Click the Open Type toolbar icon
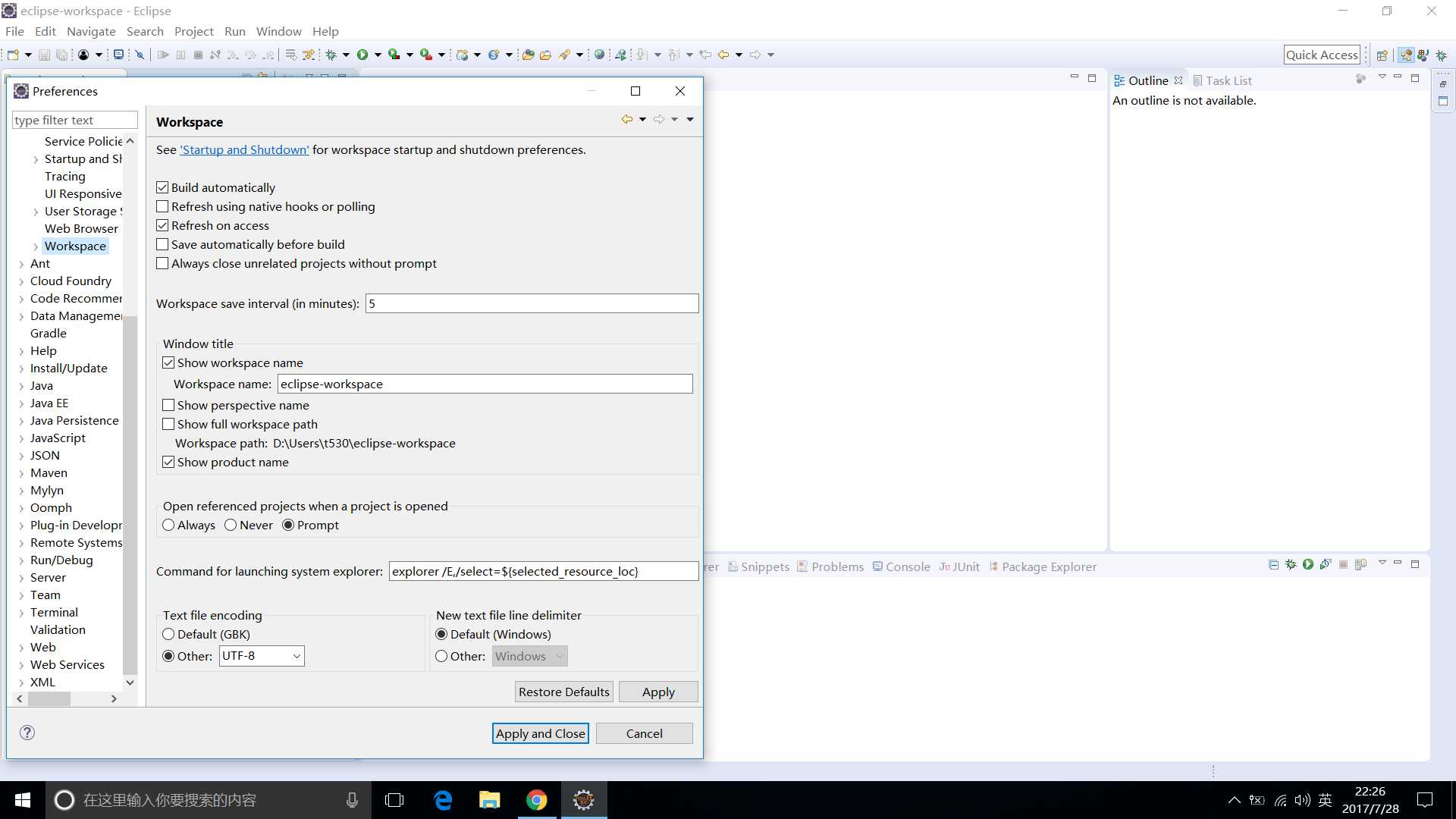 (x=529, y=55)
